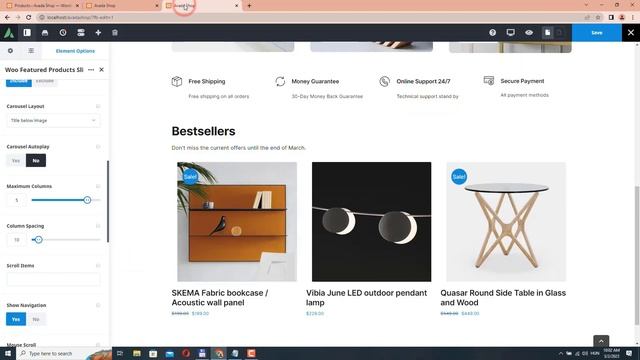Click the Scroll Items input field
Viewport: 640px width, 360px height.
tap(53, 279)
